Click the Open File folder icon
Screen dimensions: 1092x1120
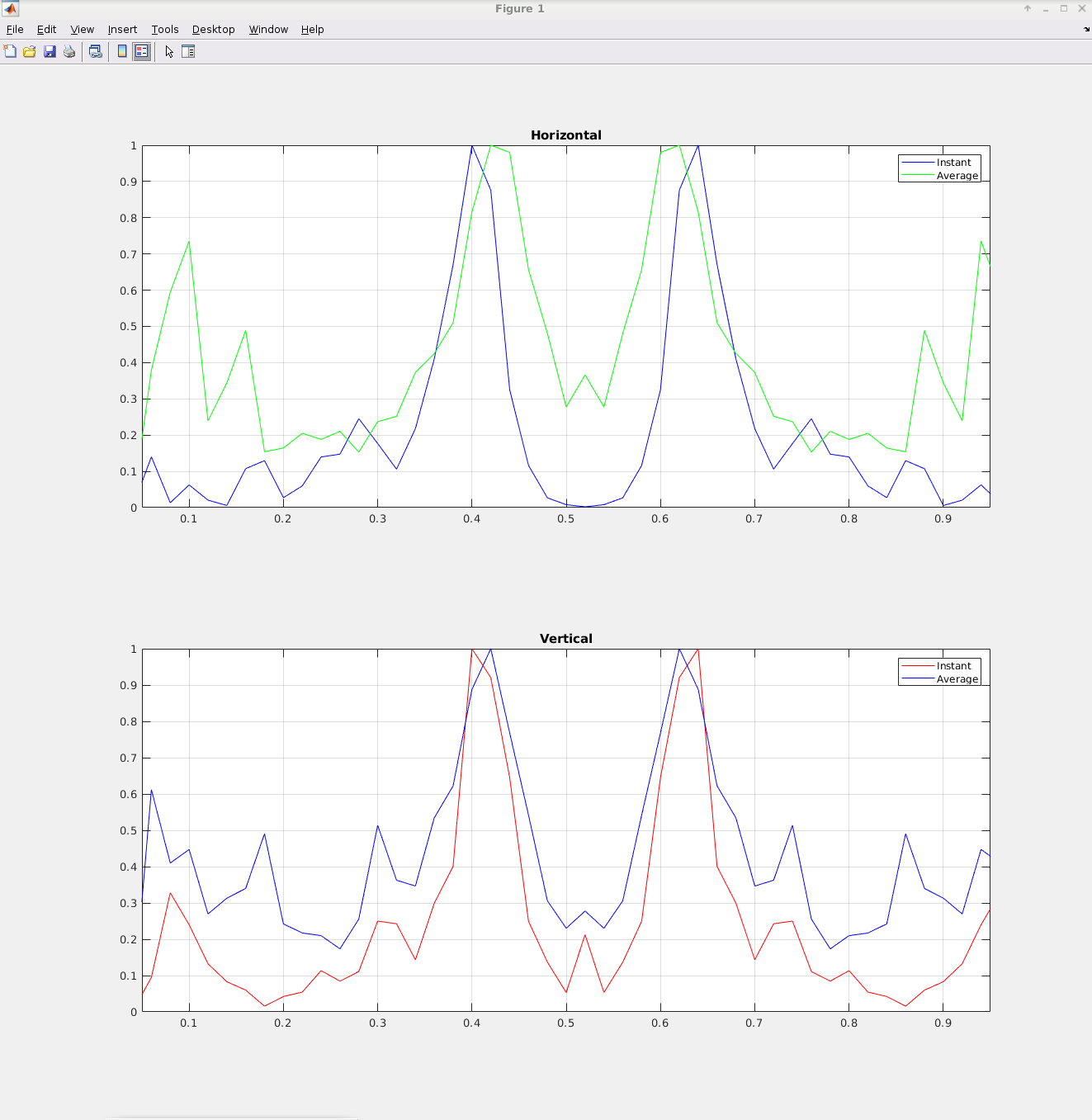(x=30, y=51)
